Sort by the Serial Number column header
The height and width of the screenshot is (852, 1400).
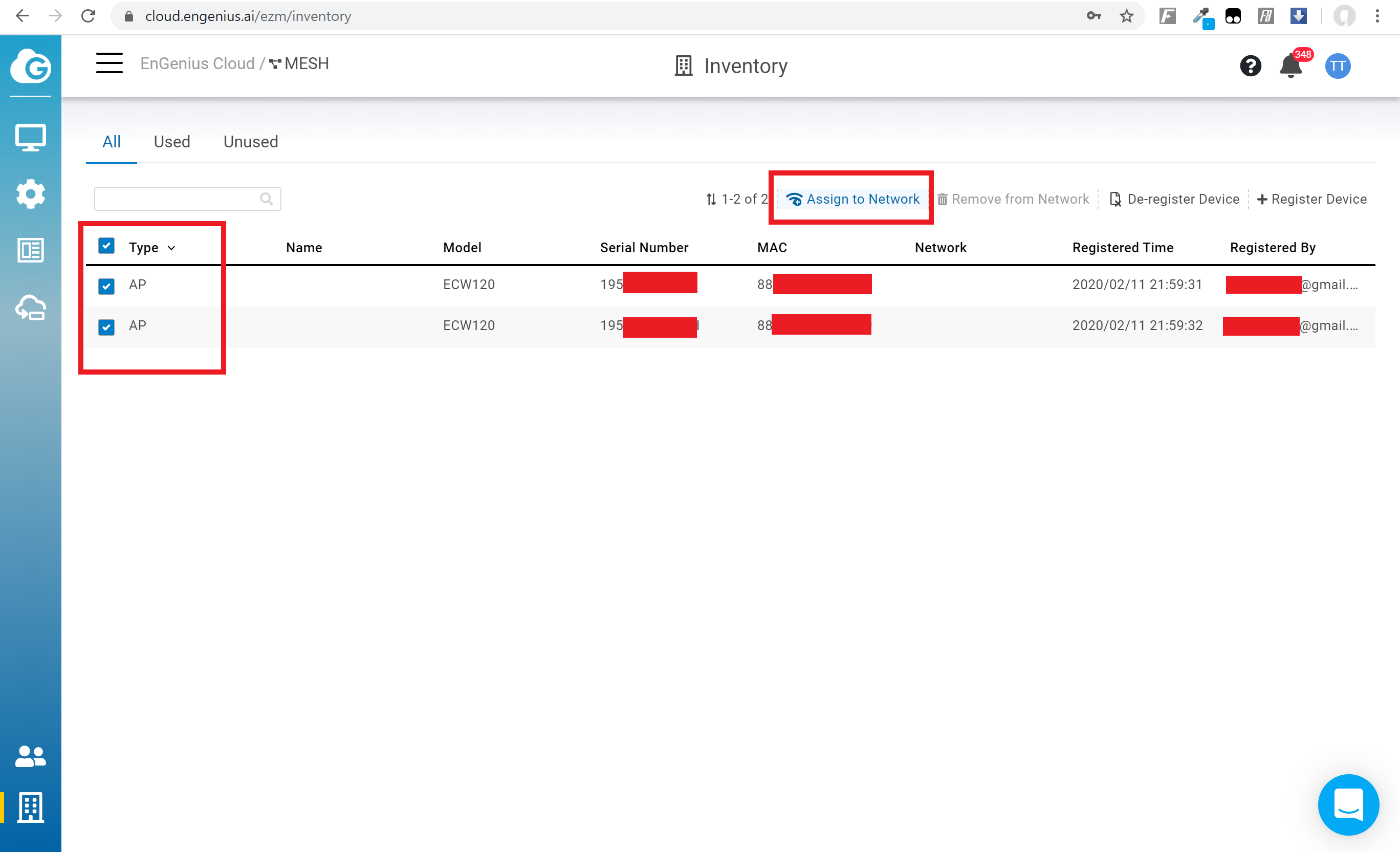point(644,248)
